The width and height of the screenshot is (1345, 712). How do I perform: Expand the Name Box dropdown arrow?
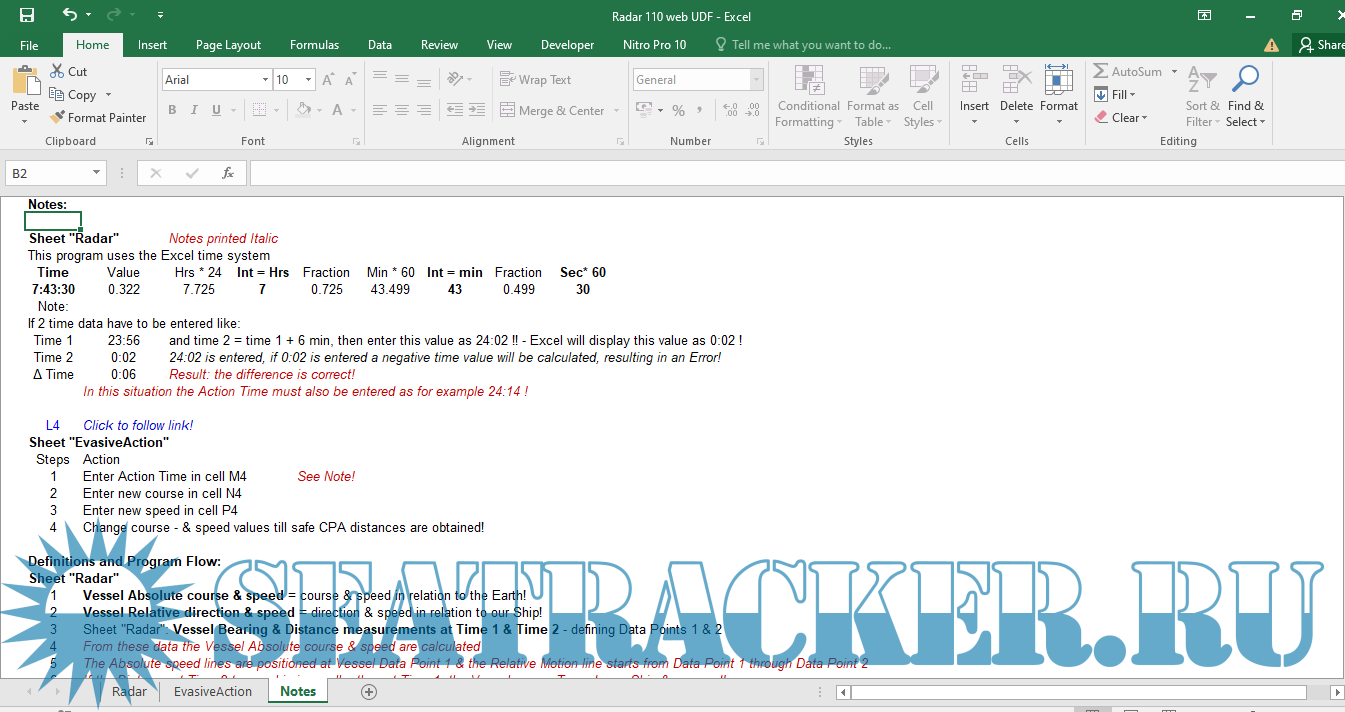pyautogui.click(x=96, y=173)
